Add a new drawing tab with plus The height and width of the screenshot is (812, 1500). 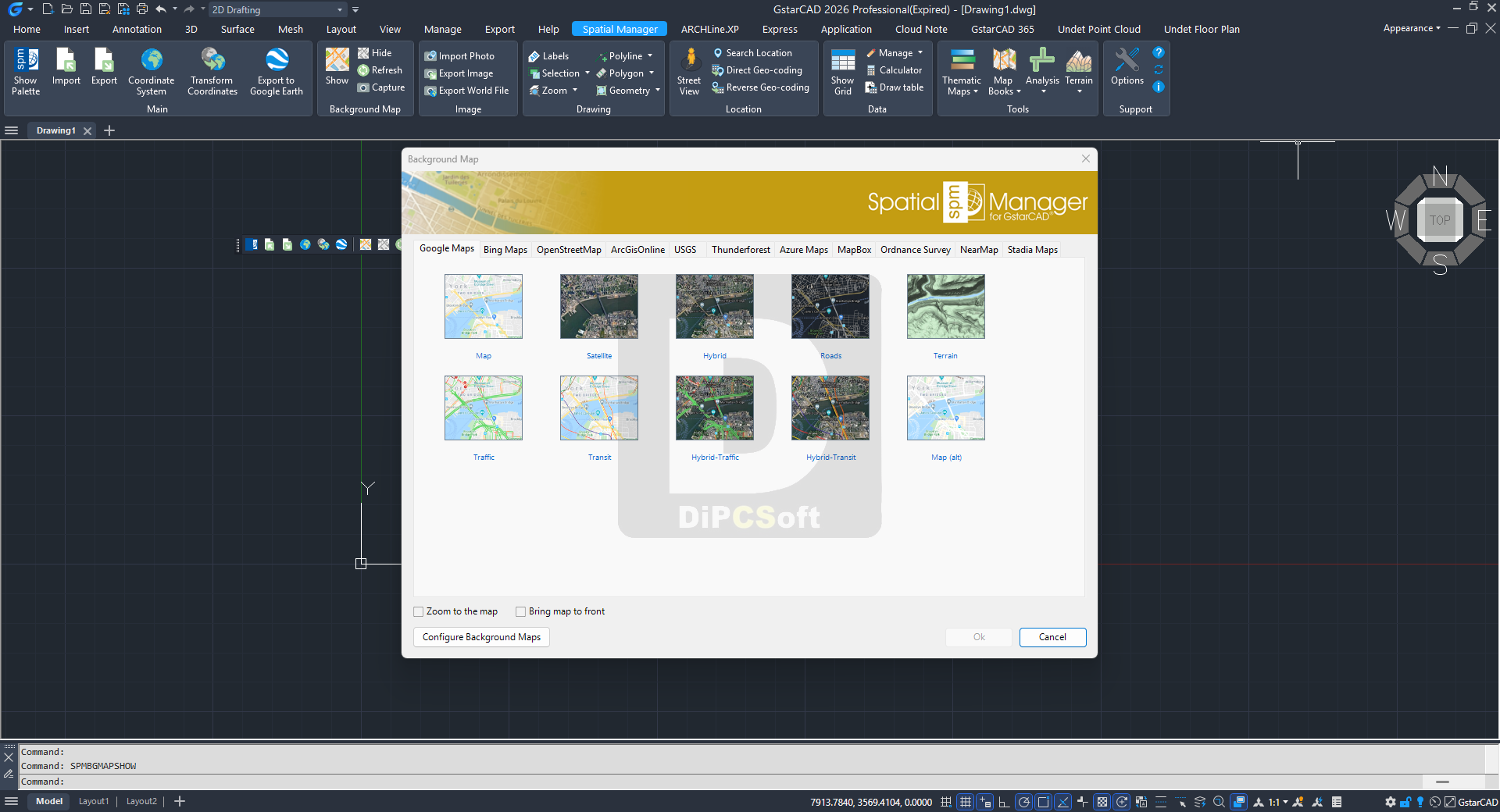tap(109, 130)
